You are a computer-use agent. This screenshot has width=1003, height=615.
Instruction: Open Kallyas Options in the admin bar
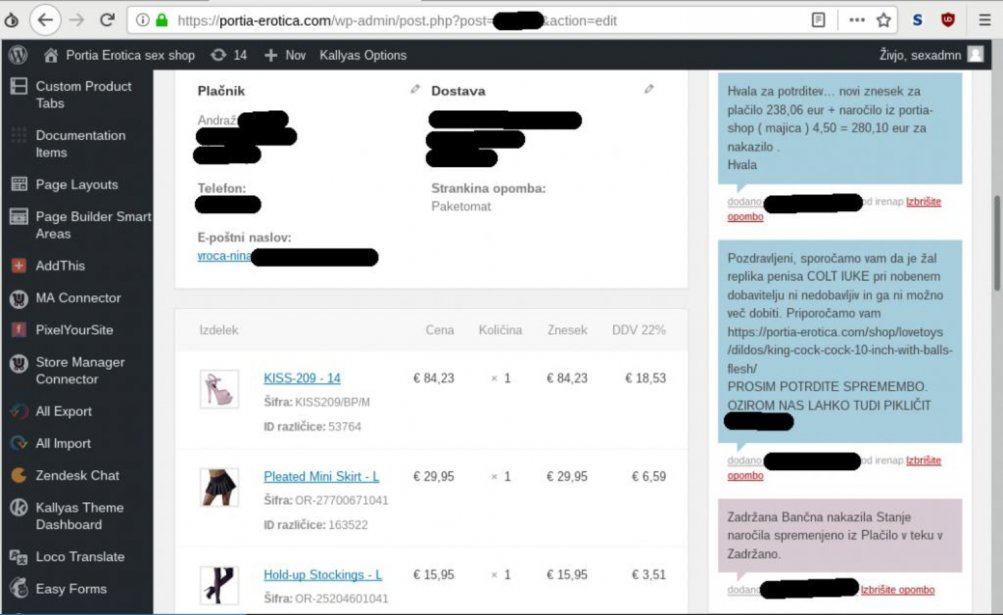(363, 55)
